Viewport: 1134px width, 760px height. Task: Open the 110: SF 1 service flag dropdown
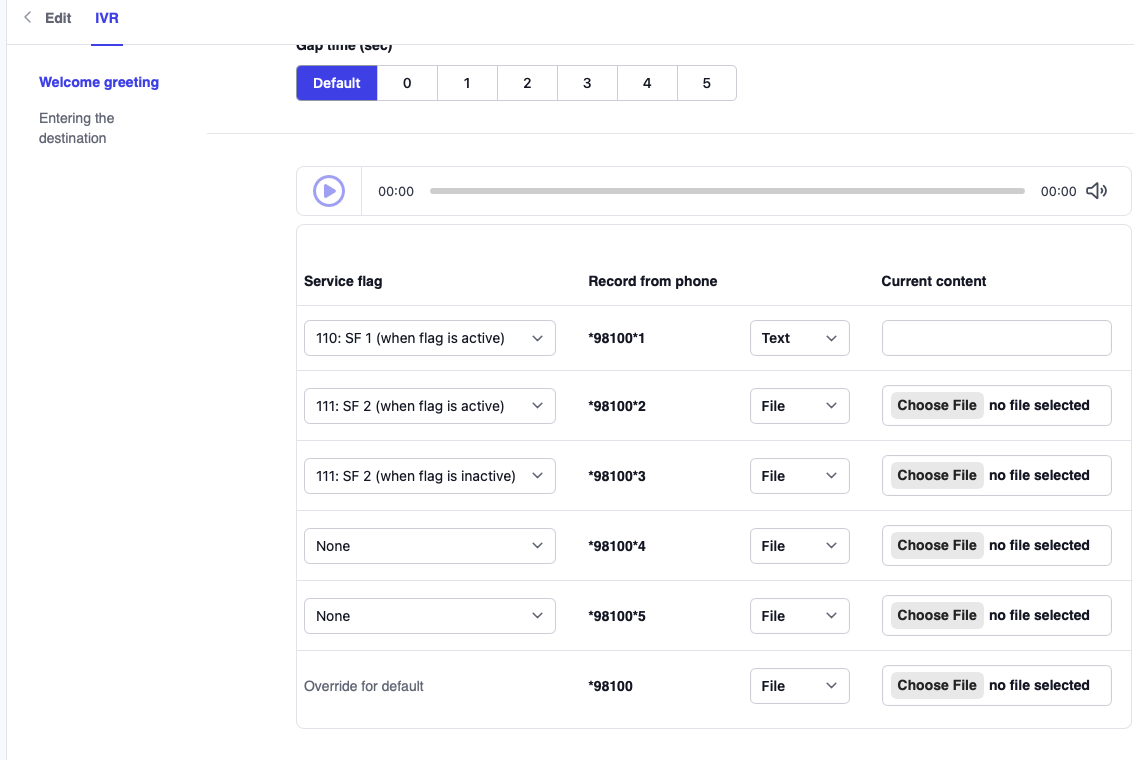click(429, 338)
